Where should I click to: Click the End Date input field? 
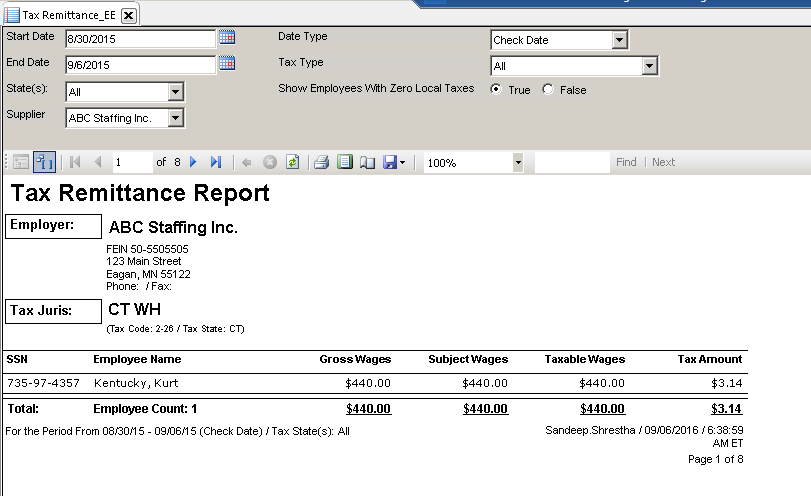click(x=140, y=65)
